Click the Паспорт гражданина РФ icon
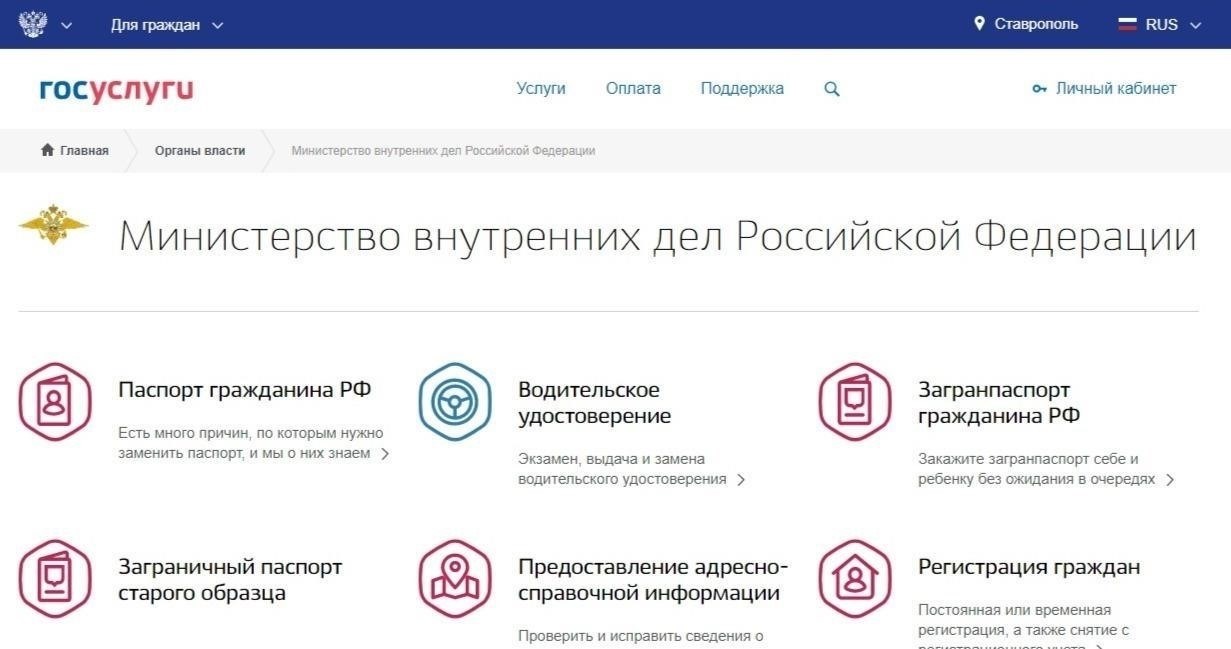This screenshot has width=1231, height=649. 55,401
